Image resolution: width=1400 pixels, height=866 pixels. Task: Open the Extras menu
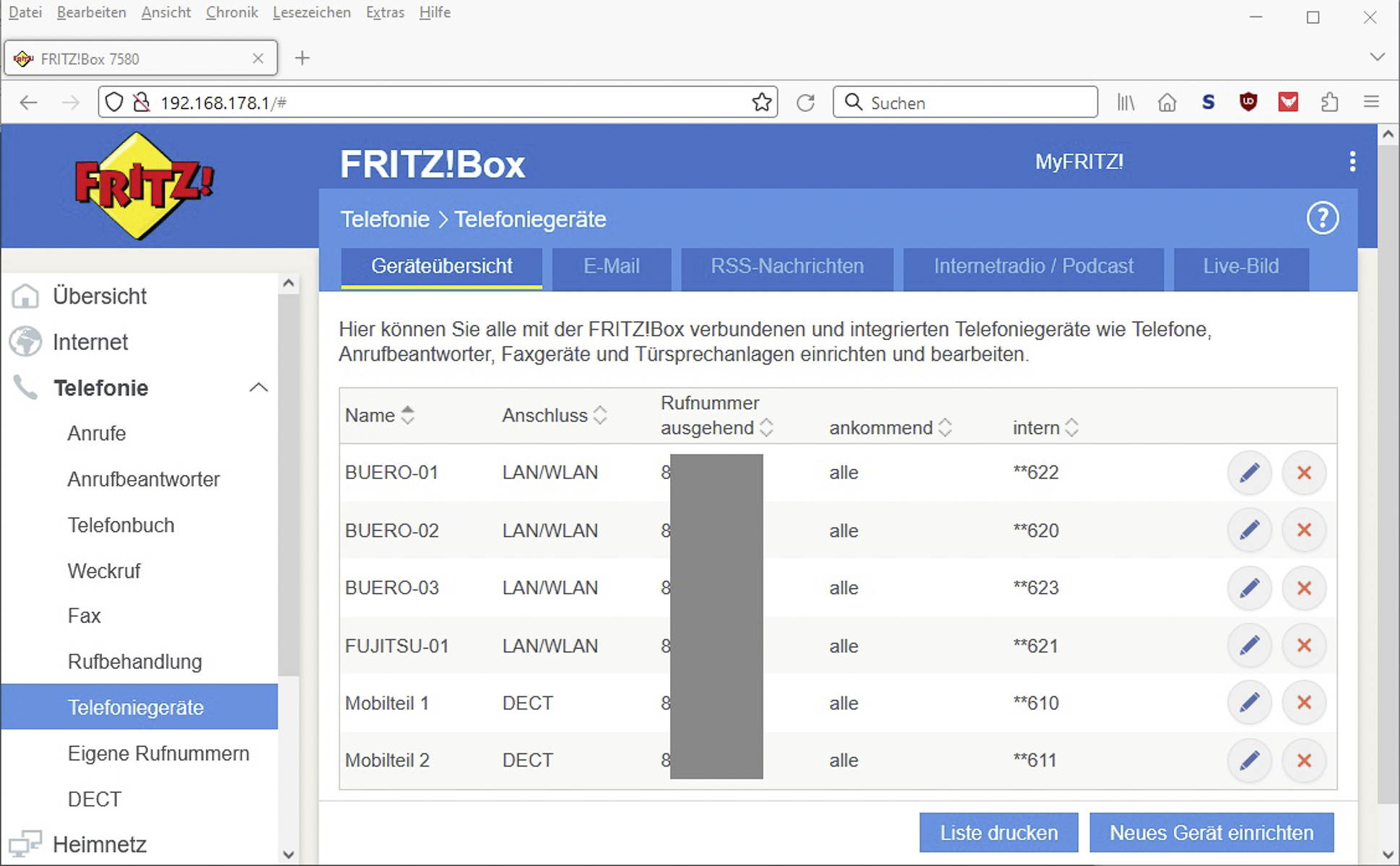[385, 12]
